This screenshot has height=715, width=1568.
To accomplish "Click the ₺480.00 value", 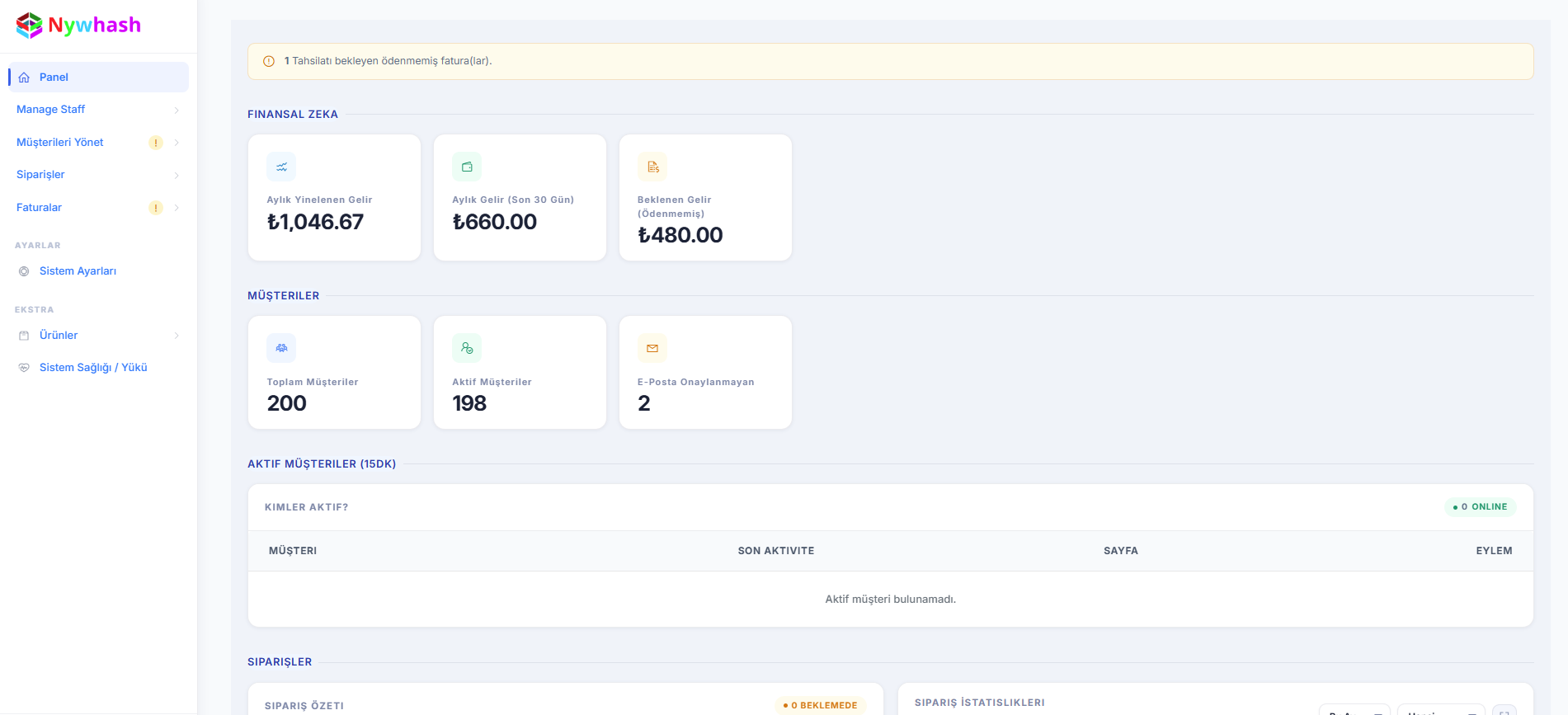I will tap(680, 235).
